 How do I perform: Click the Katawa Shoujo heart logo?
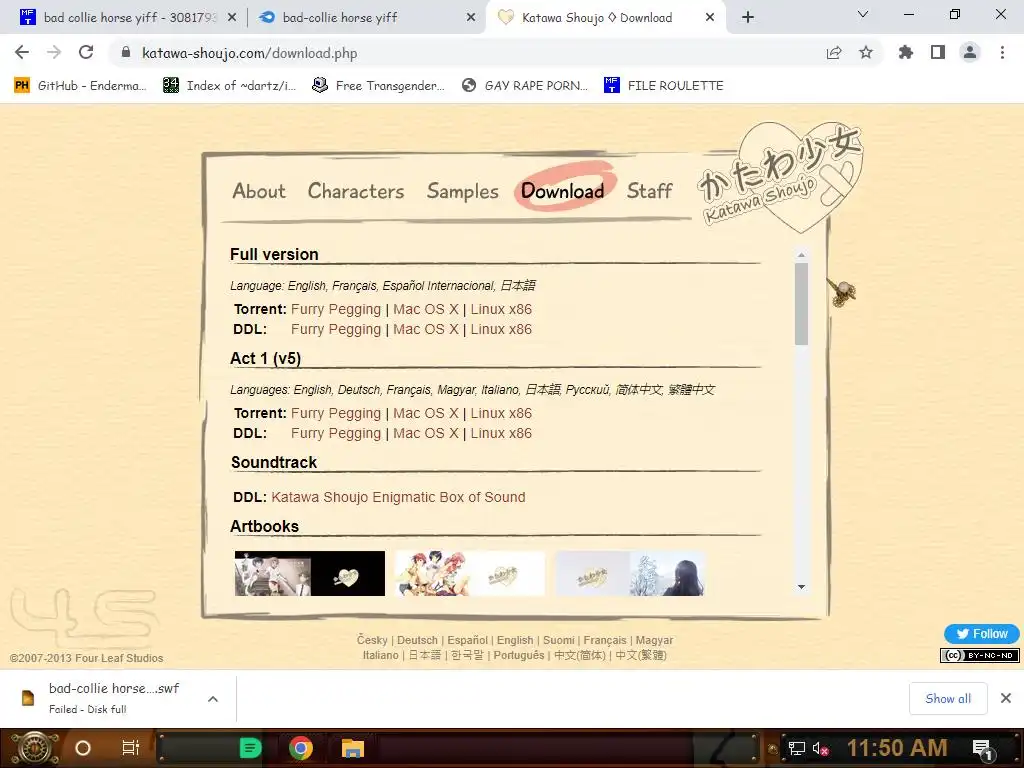tap(782, 176)
